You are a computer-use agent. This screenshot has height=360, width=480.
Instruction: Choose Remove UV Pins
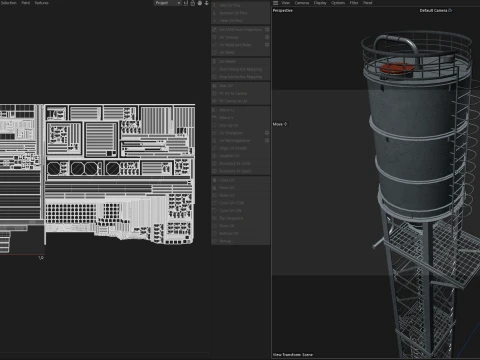(240, 13)
